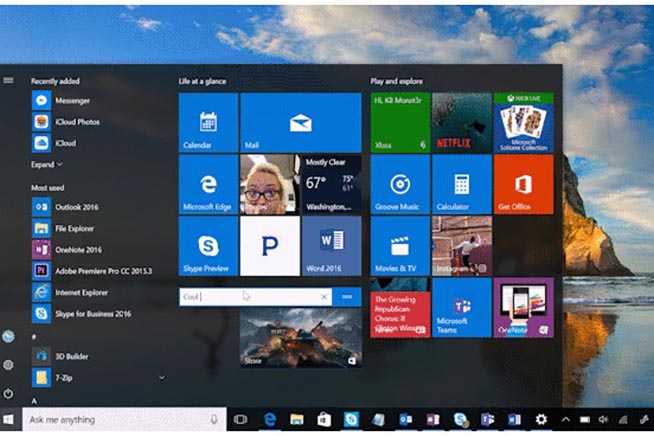
Task: Open the Microsoft Teams tile
Action: coord(462,307)
